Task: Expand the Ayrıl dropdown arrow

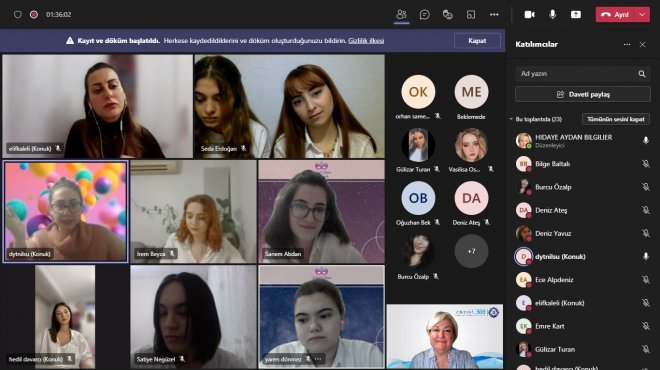Action: pyautogui.click(x=642, y=14)
